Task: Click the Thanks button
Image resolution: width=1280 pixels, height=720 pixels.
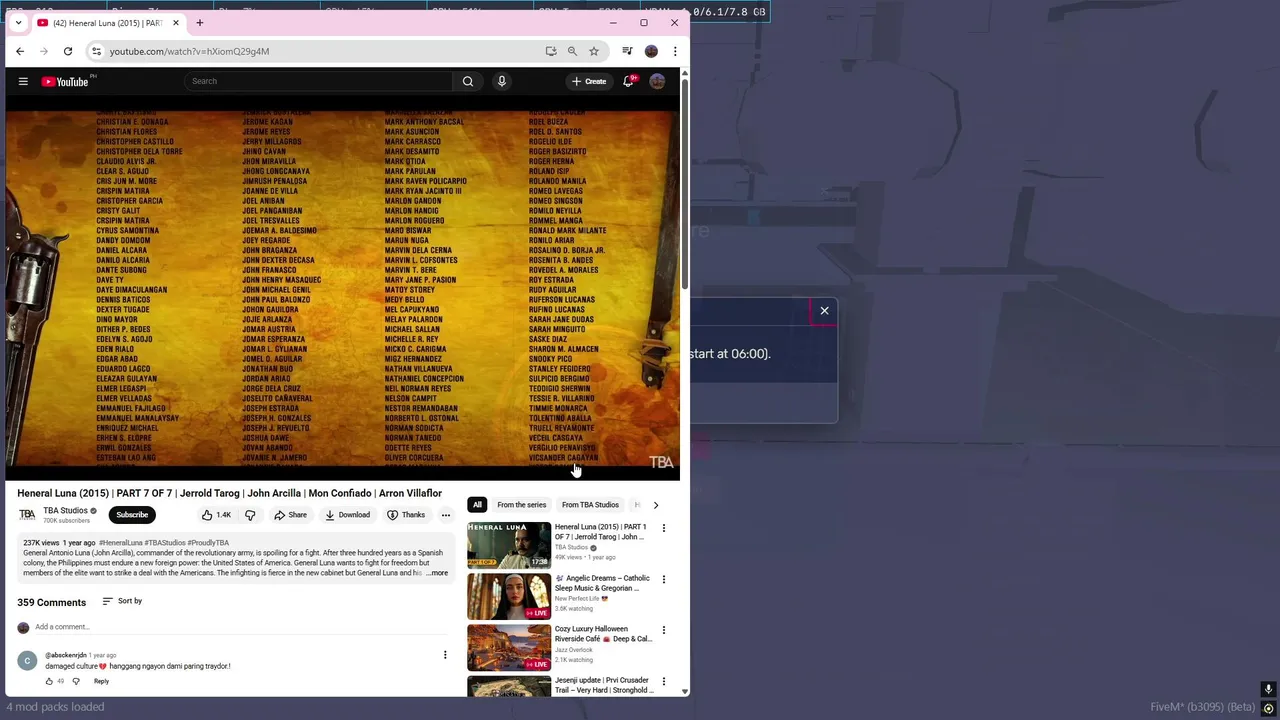Action: click(406, 515)
